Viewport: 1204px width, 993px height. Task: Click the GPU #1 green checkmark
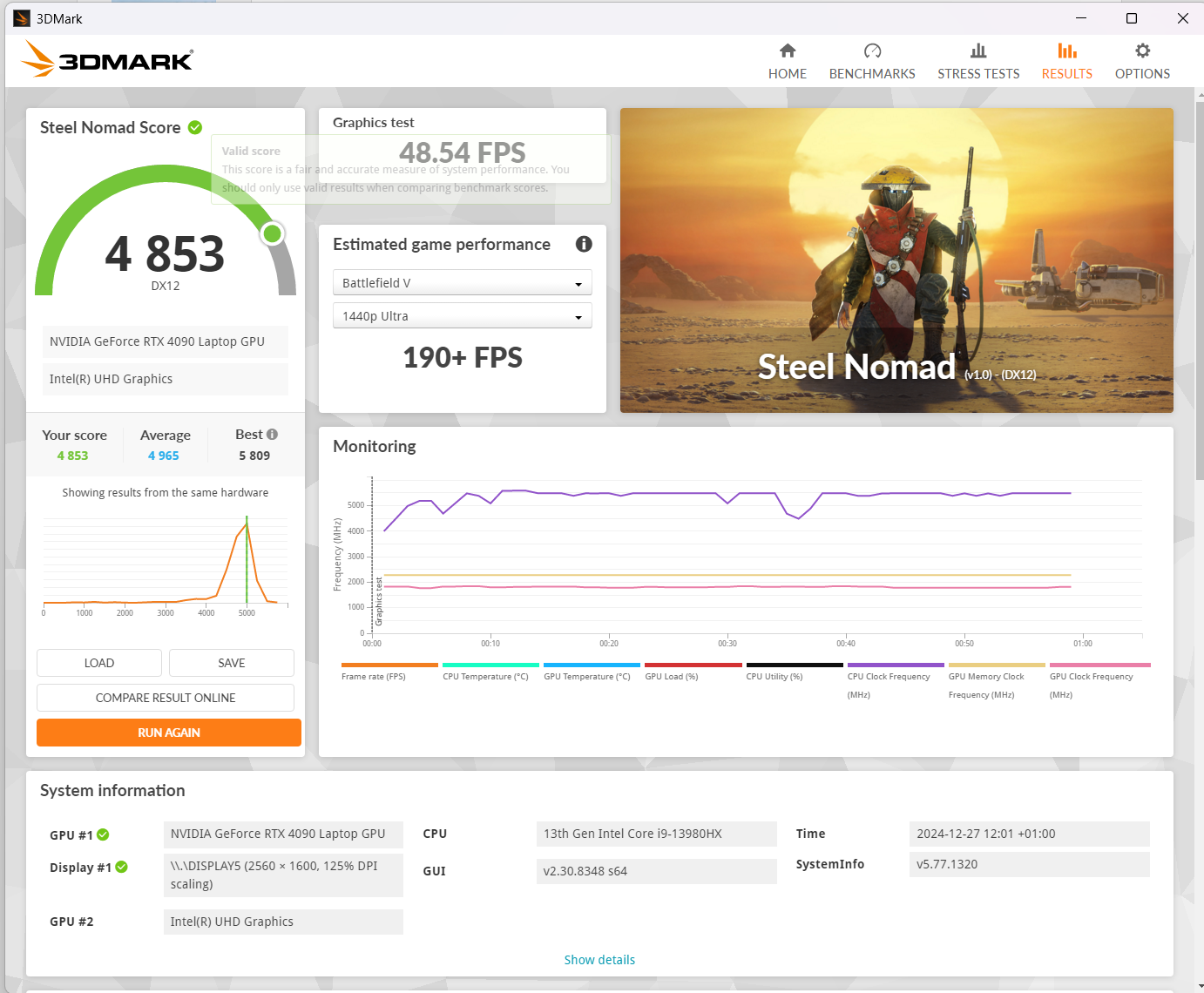click(x=103, y=834)
